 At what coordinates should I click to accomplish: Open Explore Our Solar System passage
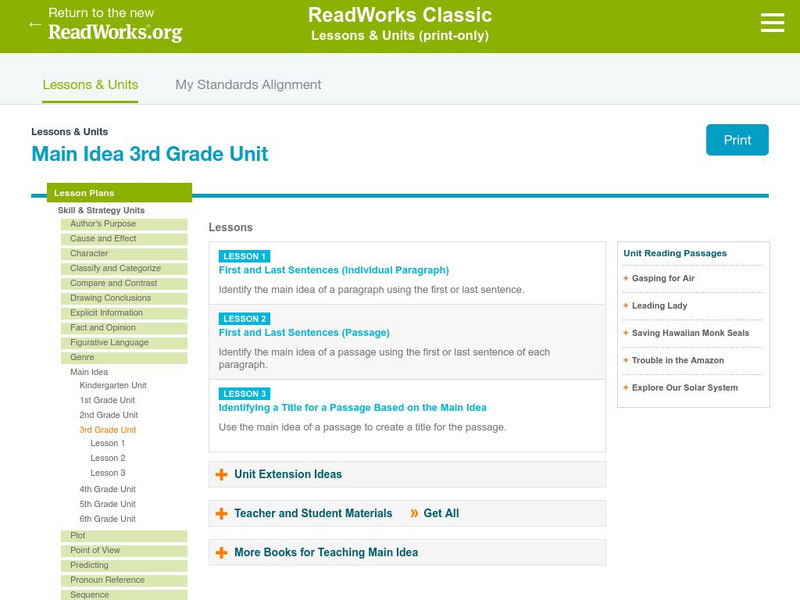pyautogui.click(x=685, y=388)
